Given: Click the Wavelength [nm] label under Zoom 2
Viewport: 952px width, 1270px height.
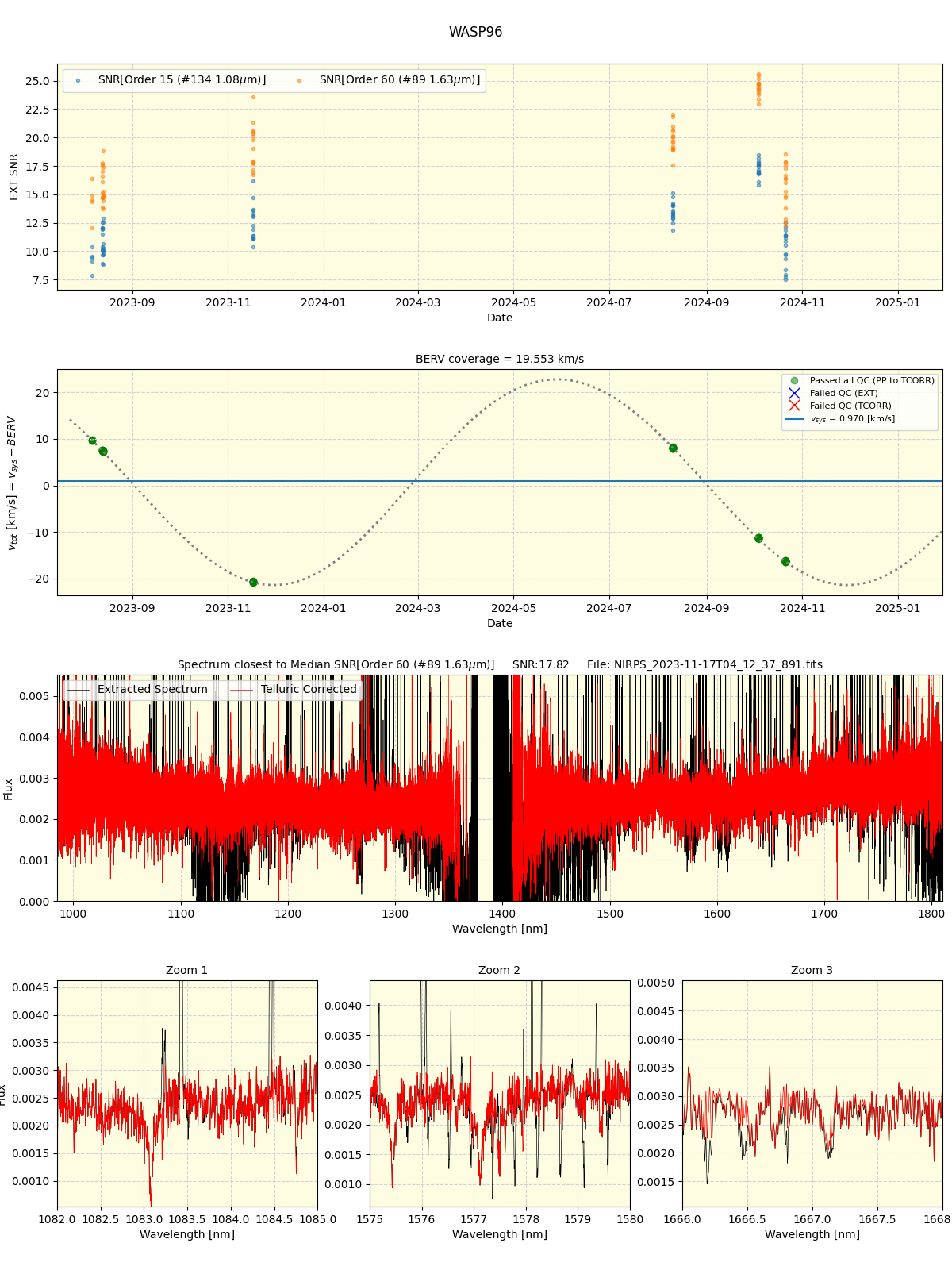Looking at the screenshot, I should [500, 1234].
